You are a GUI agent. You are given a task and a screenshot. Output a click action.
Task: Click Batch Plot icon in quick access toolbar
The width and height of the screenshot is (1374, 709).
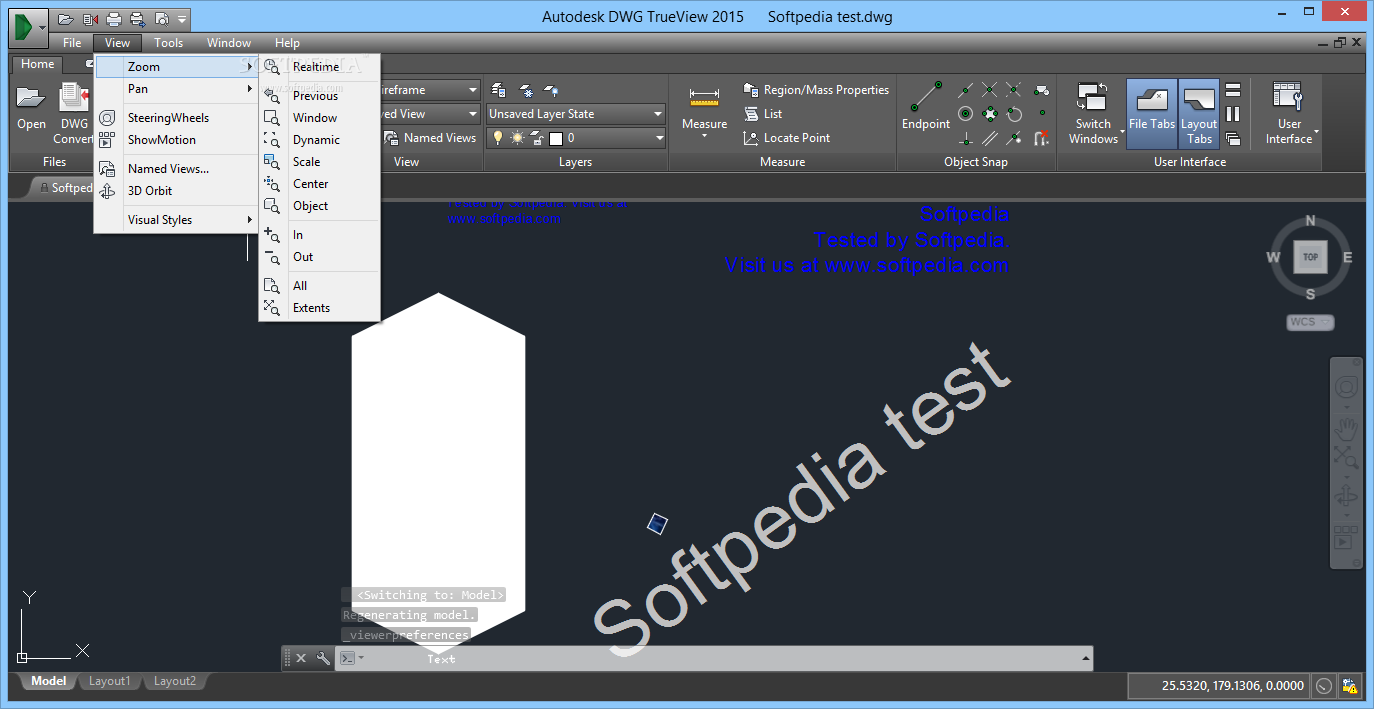pyautogui.click(x=137, y=19)
